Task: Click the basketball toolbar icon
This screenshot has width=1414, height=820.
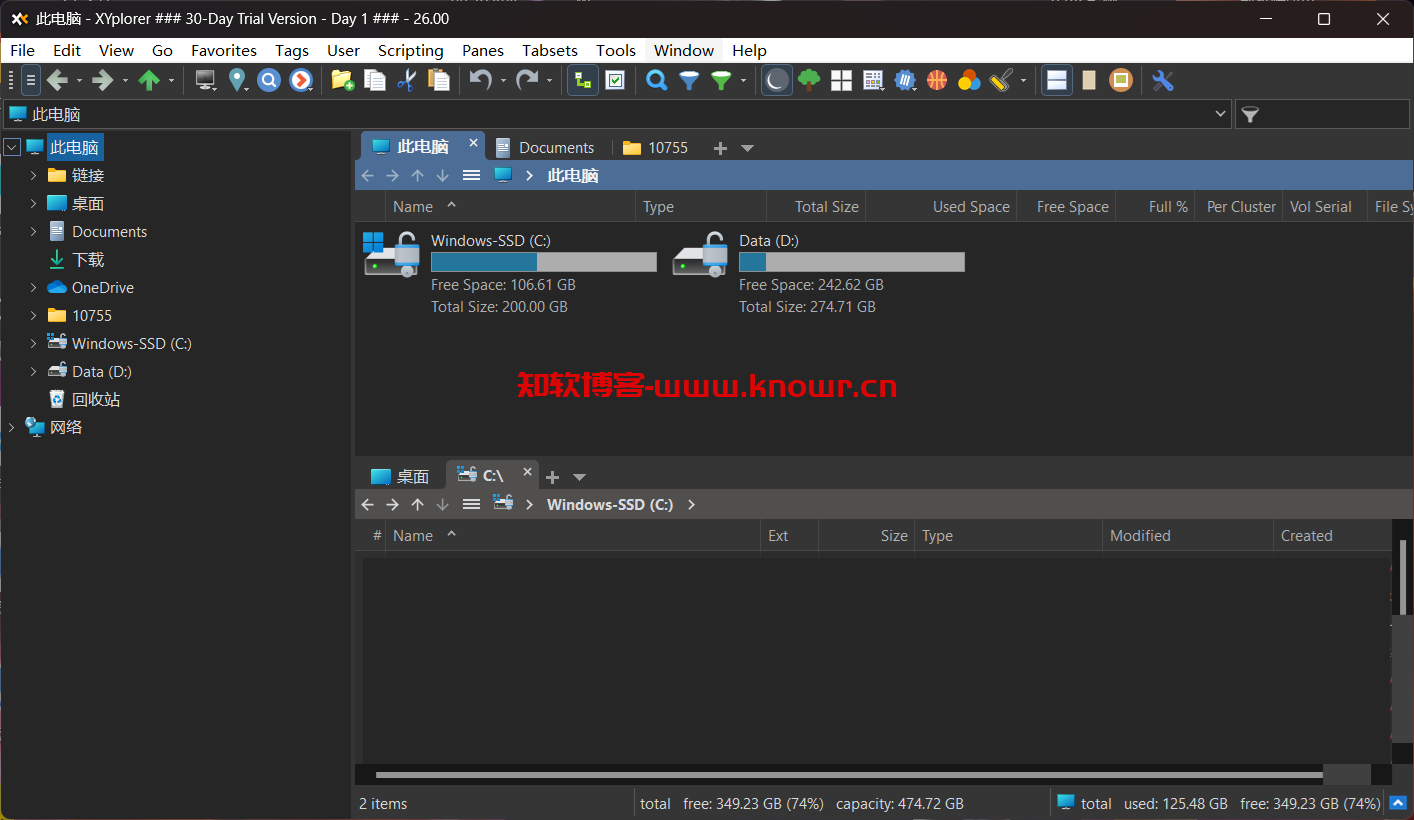Action: coord(937,81)
